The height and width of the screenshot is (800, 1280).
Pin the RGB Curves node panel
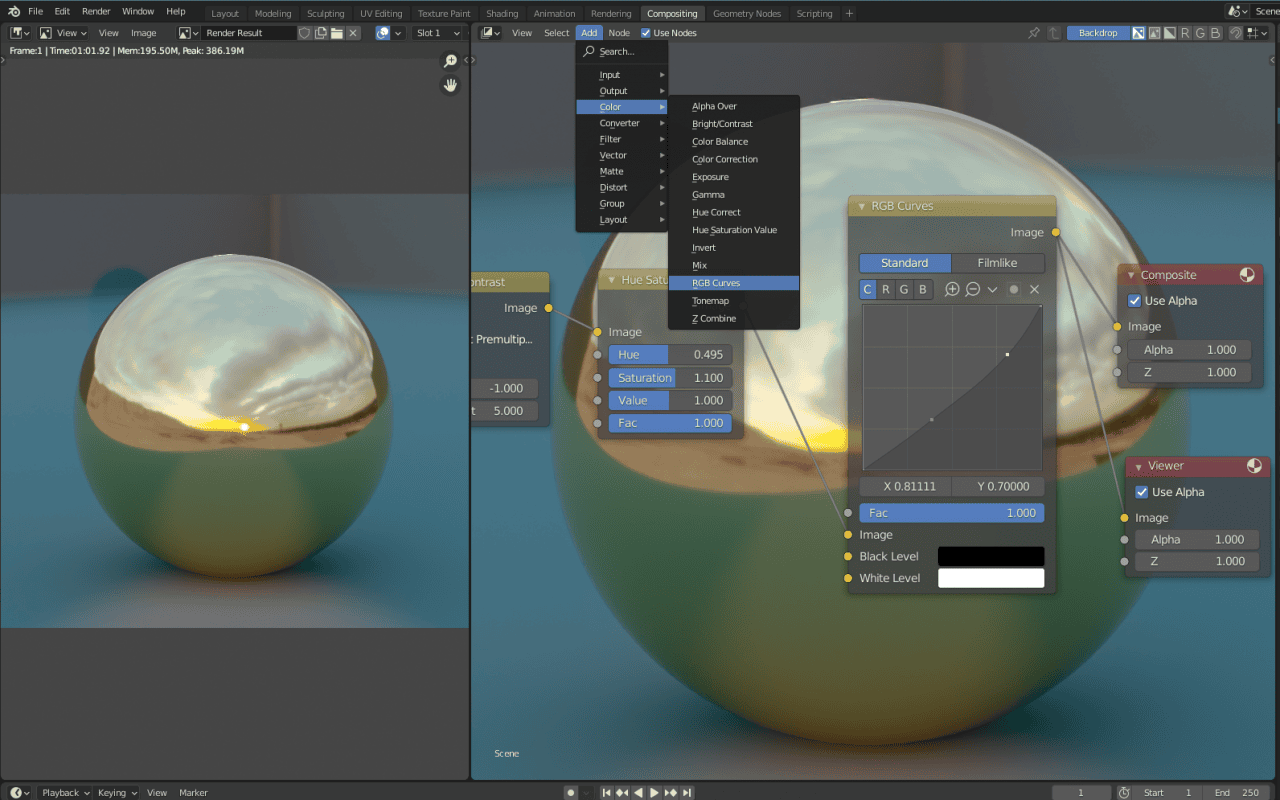coord(1034,32)
